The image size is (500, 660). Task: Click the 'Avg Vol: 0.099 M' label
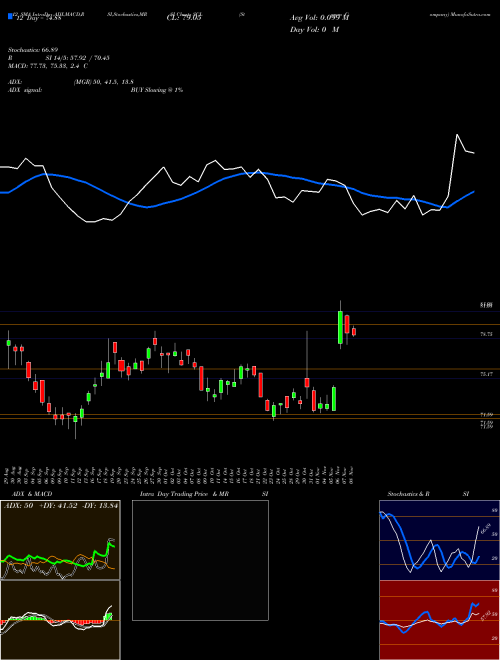[320, 18]
